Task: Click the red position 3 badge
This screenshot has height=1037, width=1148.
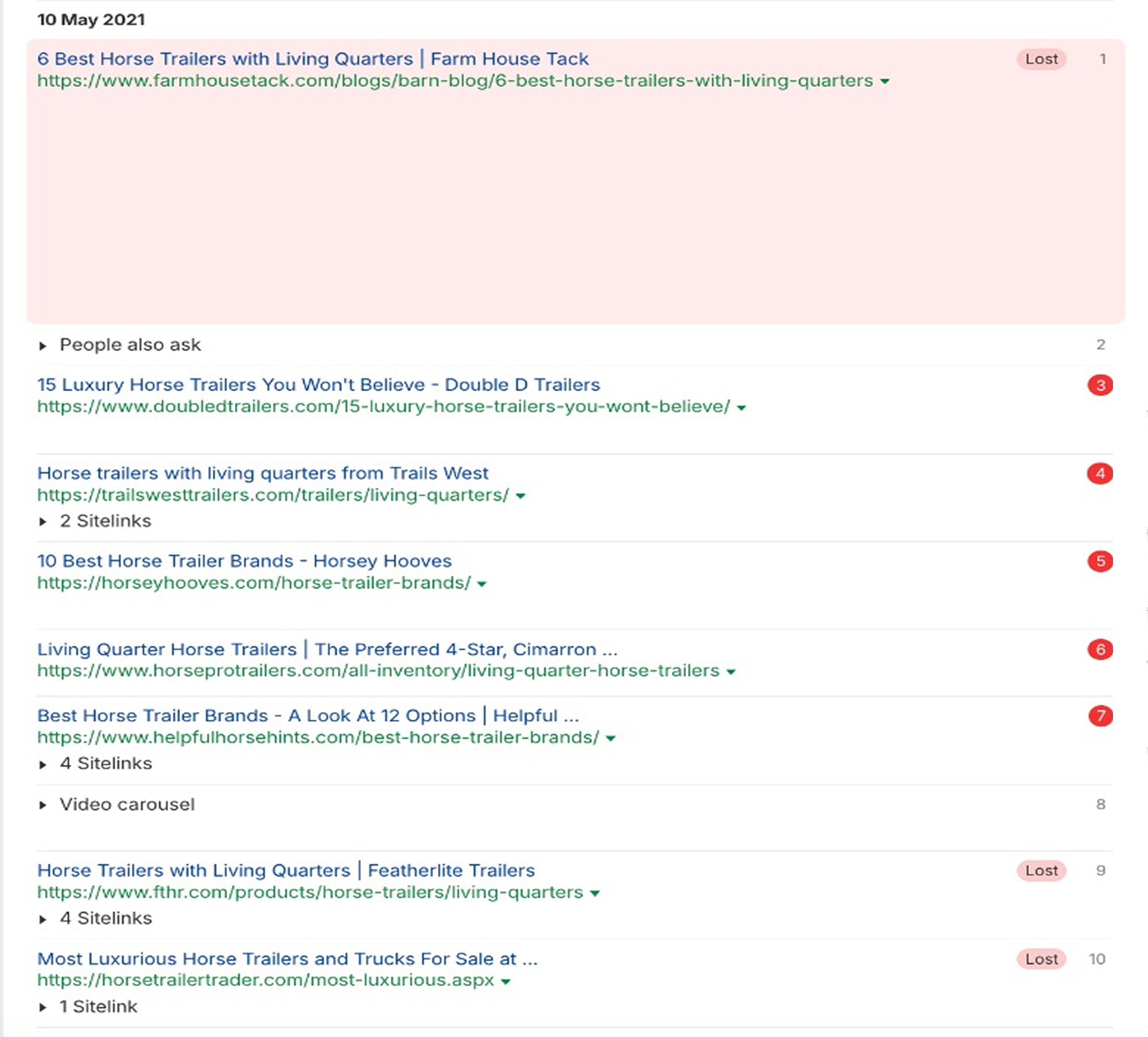Action: click(x=1100, y=385)
